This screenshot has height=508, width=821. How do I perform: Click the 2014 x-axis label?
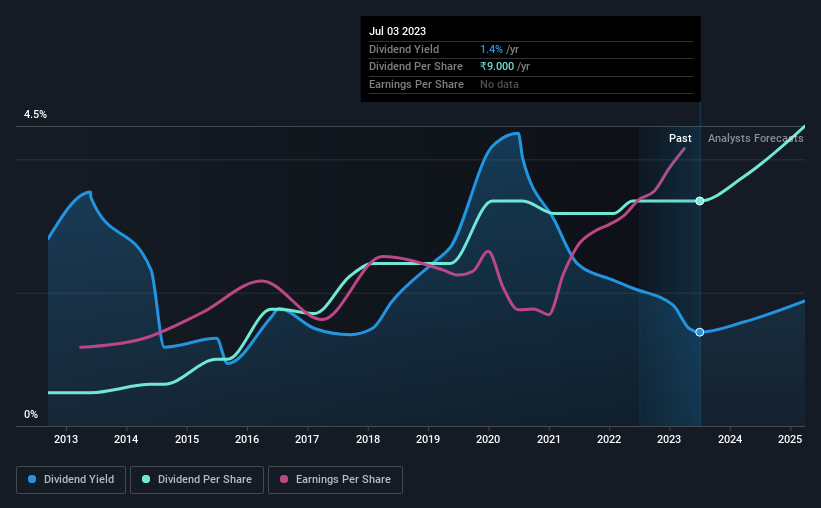pos(126,439)
